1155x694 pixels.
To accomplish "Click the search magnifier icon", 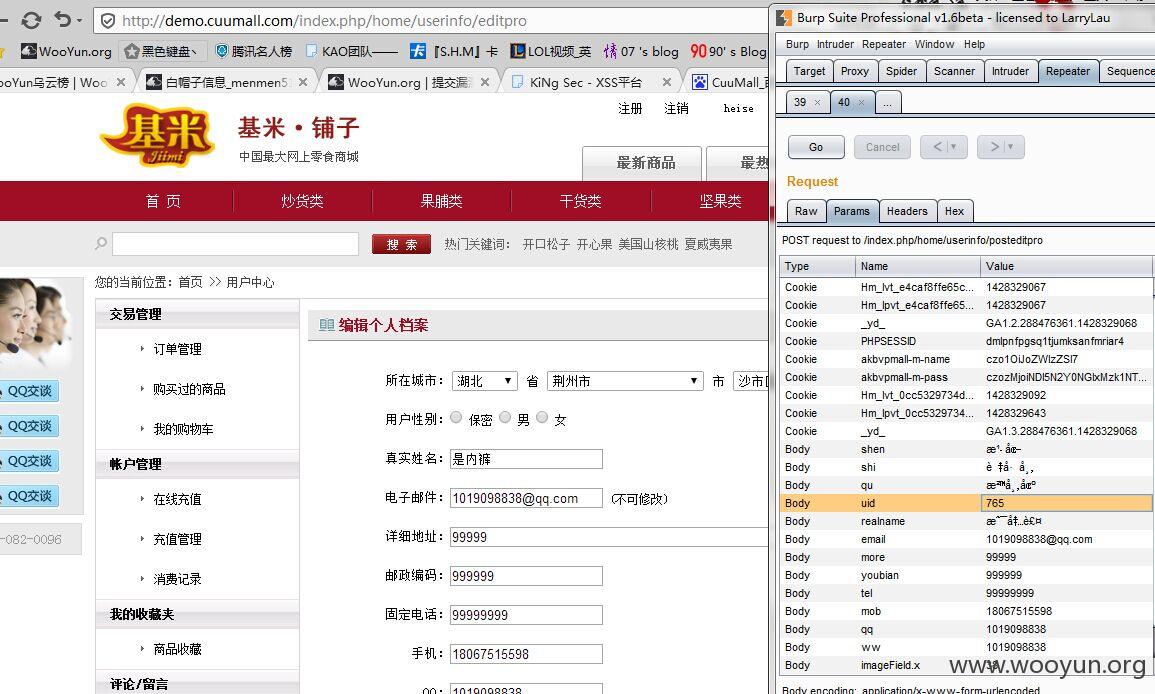I will click(101, 243).
